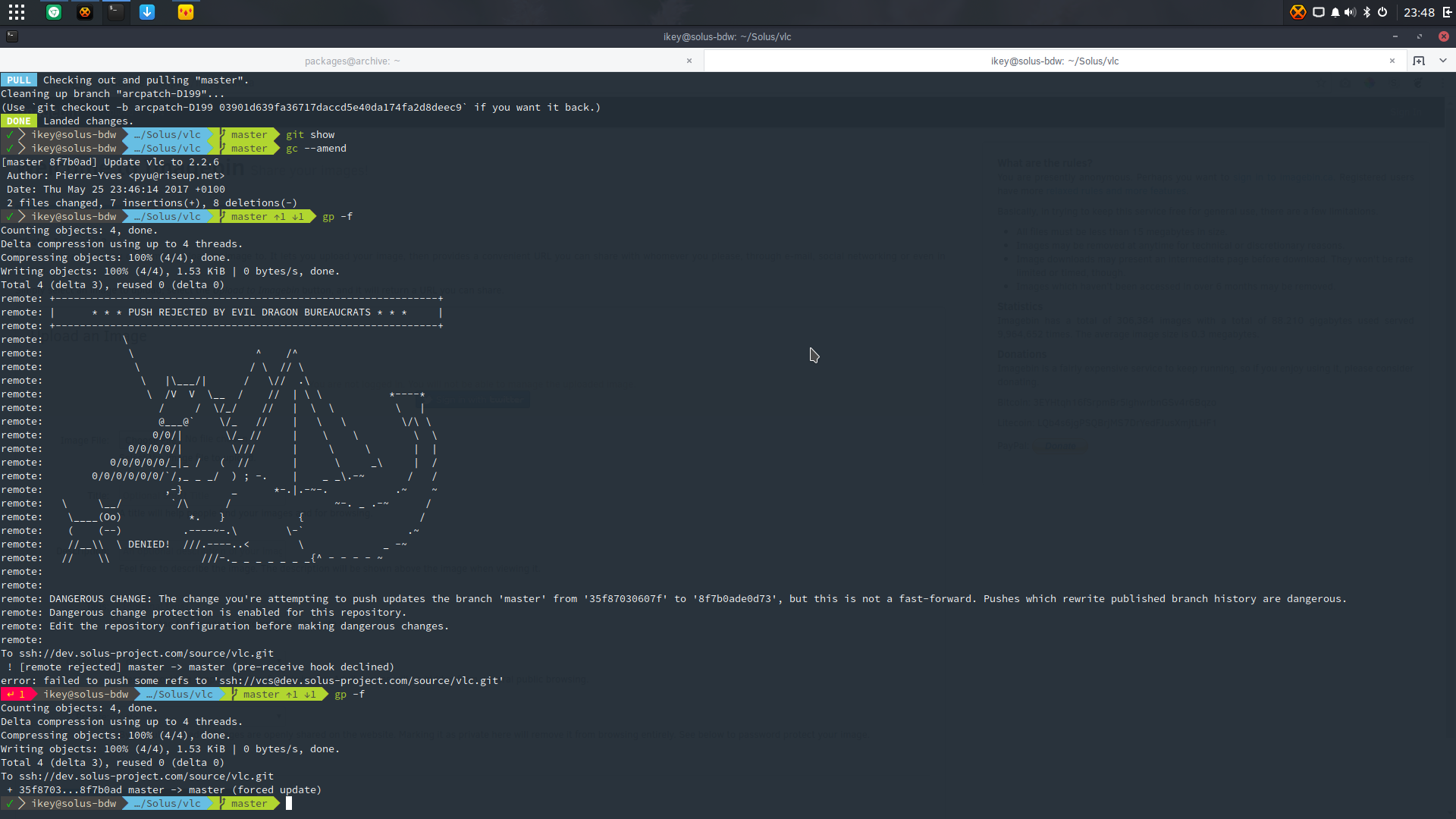1456x819 pixels.
Task: Click 'Dangerous change protection is enabled' line
Action: coord(204,612)
